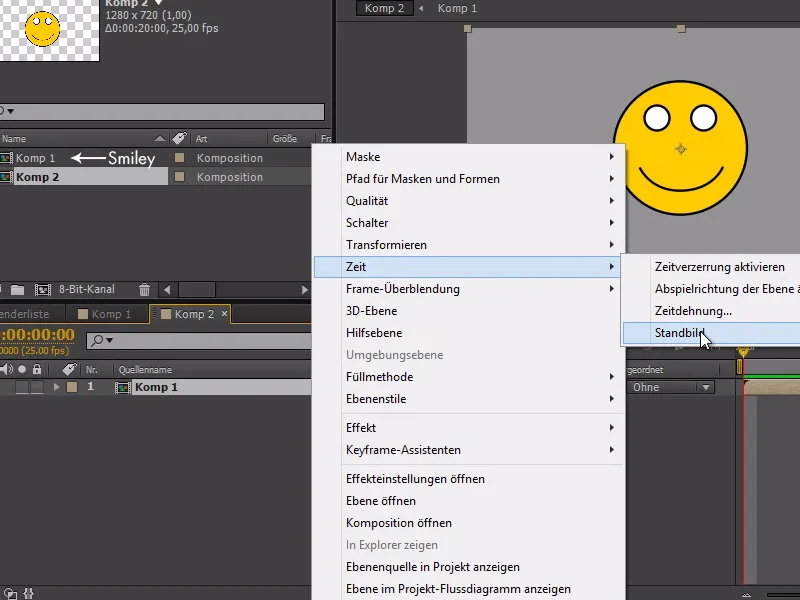Open the parent 'Ohne' dropdown
Viewport: 800px width, 600px height.
click(670, 387)
